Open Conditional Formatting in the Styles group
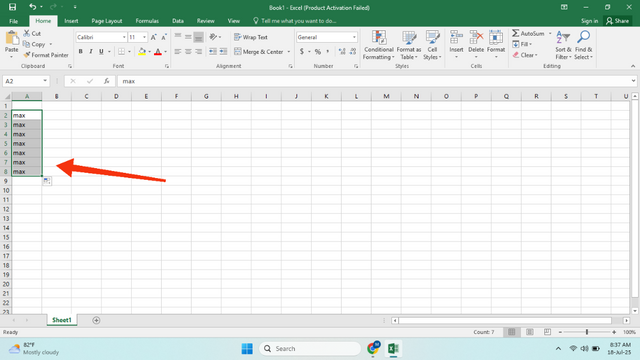Image resolution: width=640 pixels, height=360 pixels. click(379, 45)
